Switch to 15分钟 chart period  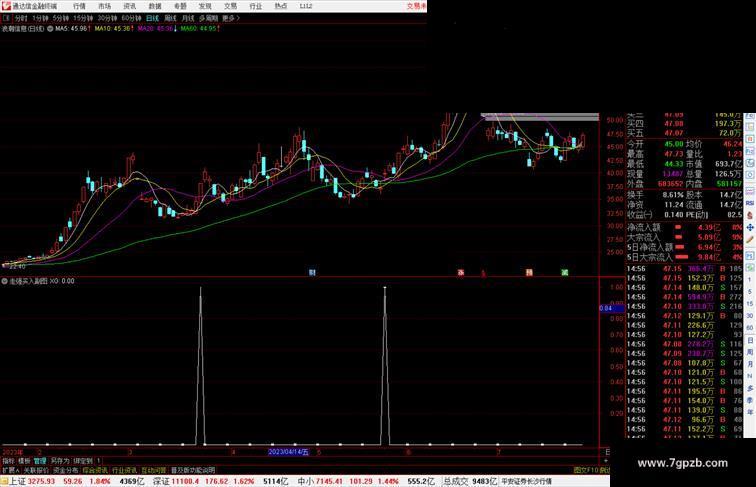(83, 18)
